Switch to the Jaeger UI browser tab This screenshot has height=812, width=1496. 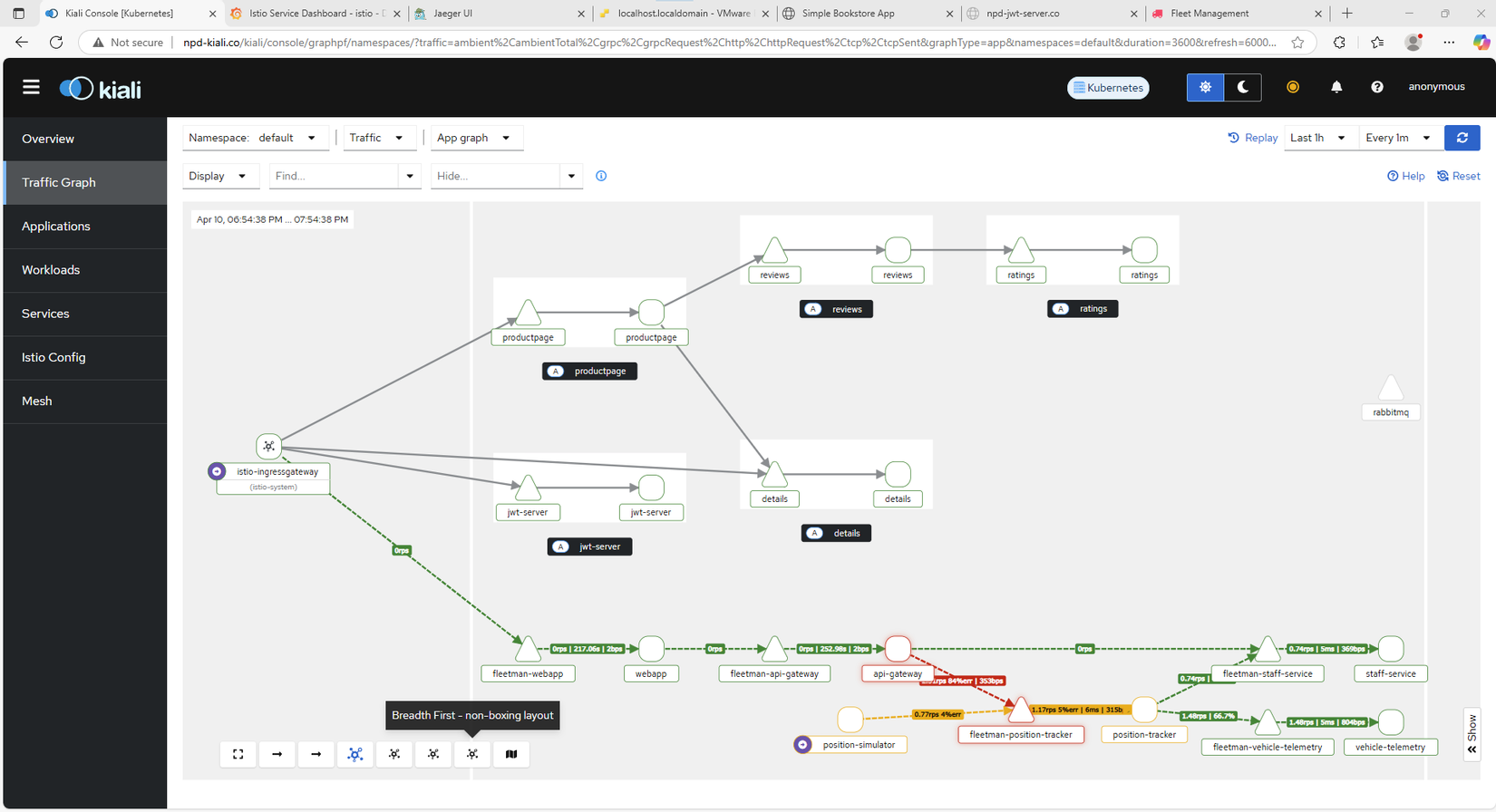500,14
